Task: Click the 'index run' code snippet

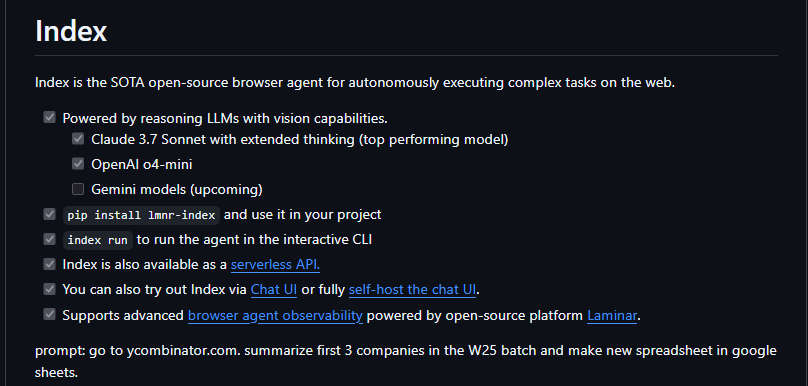Action: pos(97,240)
